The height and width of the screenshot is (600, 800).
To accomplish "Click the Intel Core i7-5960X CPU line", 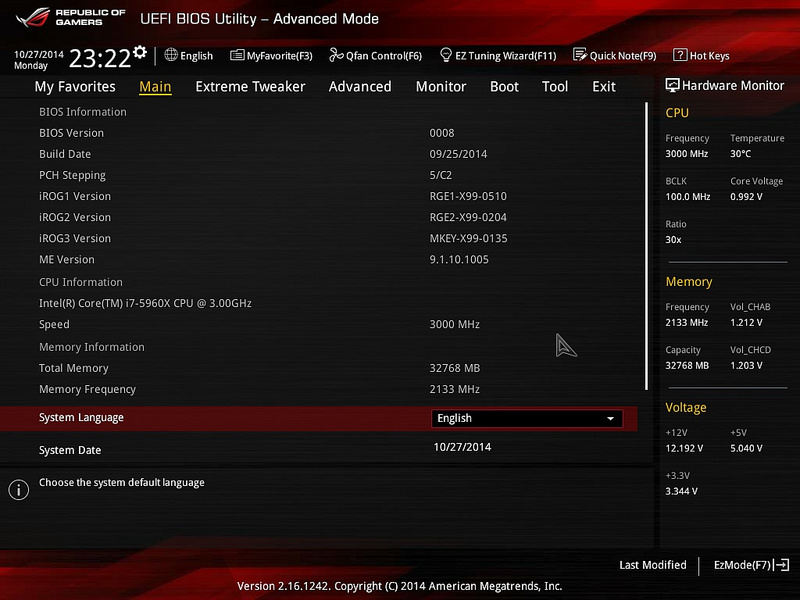I will pyautogui.click(x=145, y=303).
